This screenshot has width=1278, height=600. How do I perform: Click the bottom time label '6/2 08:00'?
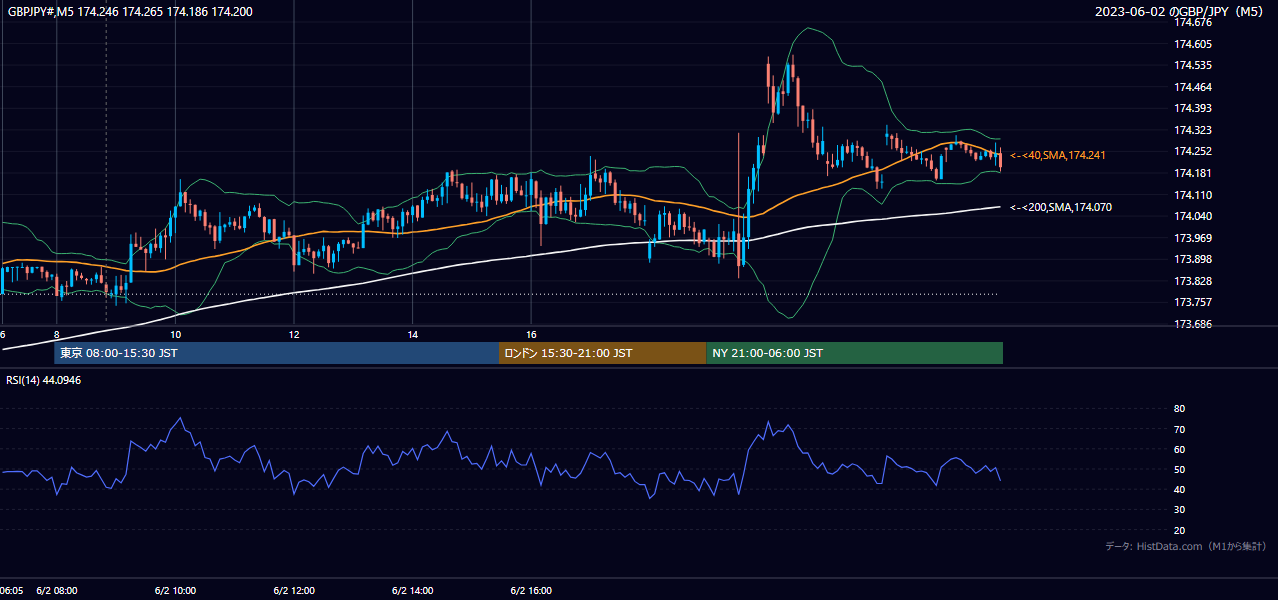point(57,591)
